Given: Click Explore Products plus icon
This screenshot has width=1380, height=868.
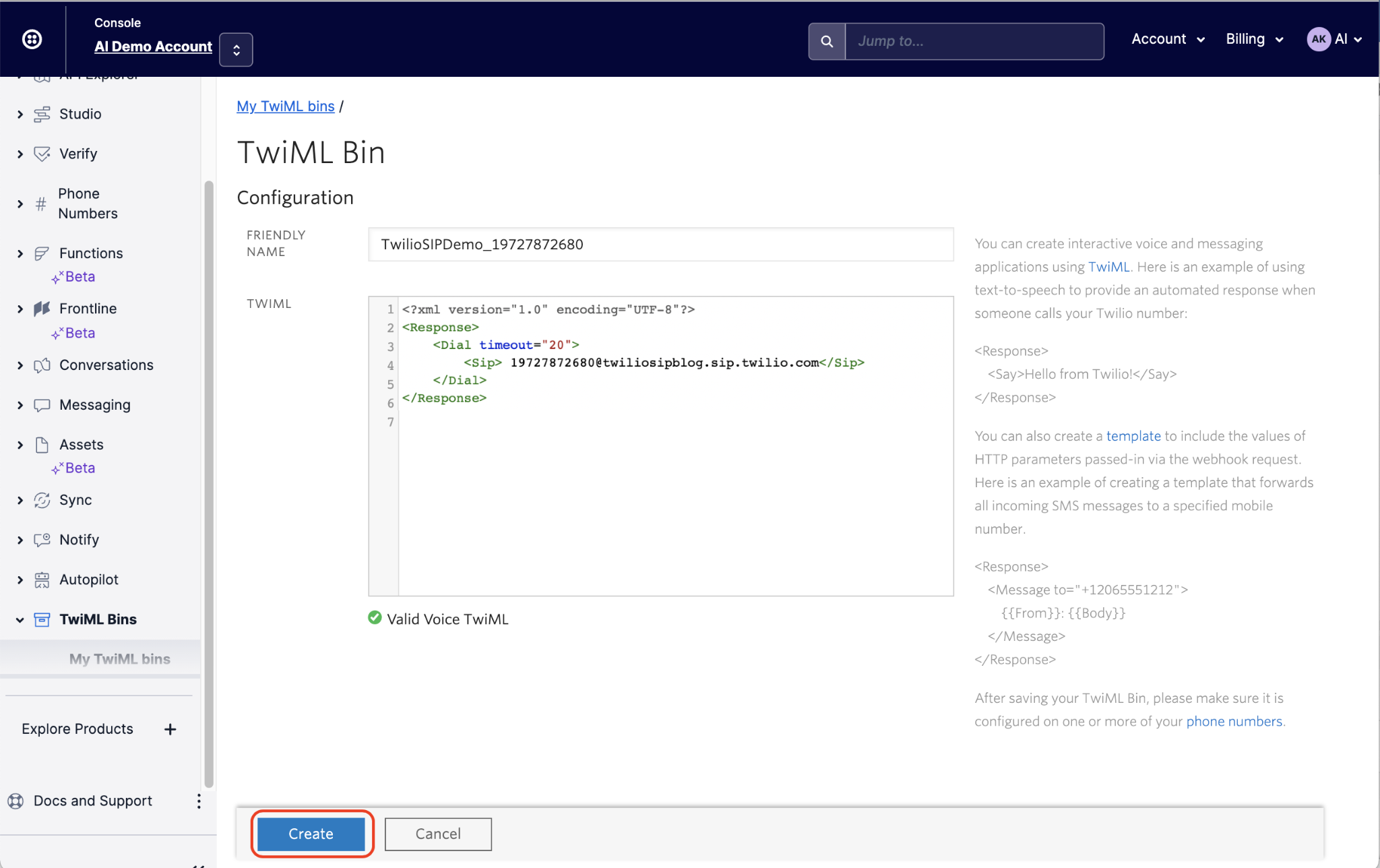Looking at the screenshot, I should click(170, 729).
